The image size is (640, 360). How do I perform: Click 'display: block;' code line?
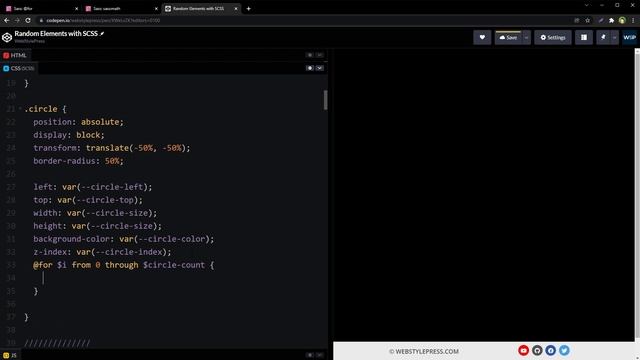(69, 135)
